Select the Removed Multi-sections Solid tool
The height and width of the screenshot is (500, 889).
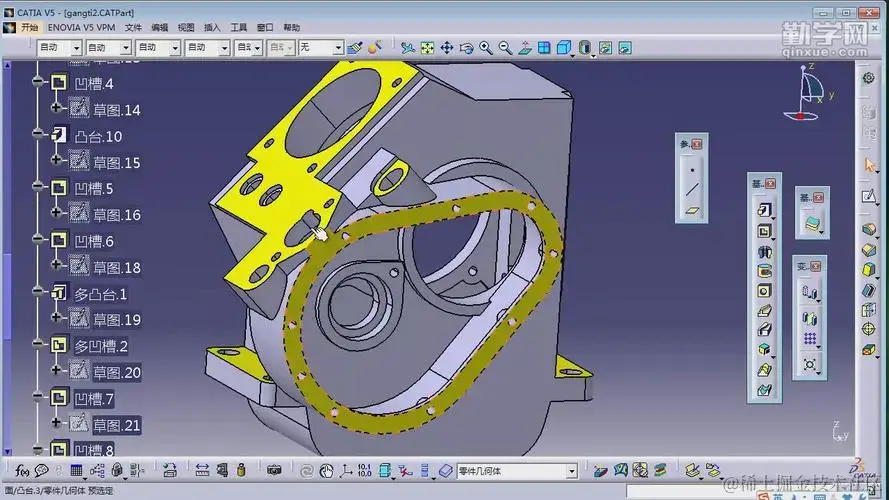click(x=764, y=390)
